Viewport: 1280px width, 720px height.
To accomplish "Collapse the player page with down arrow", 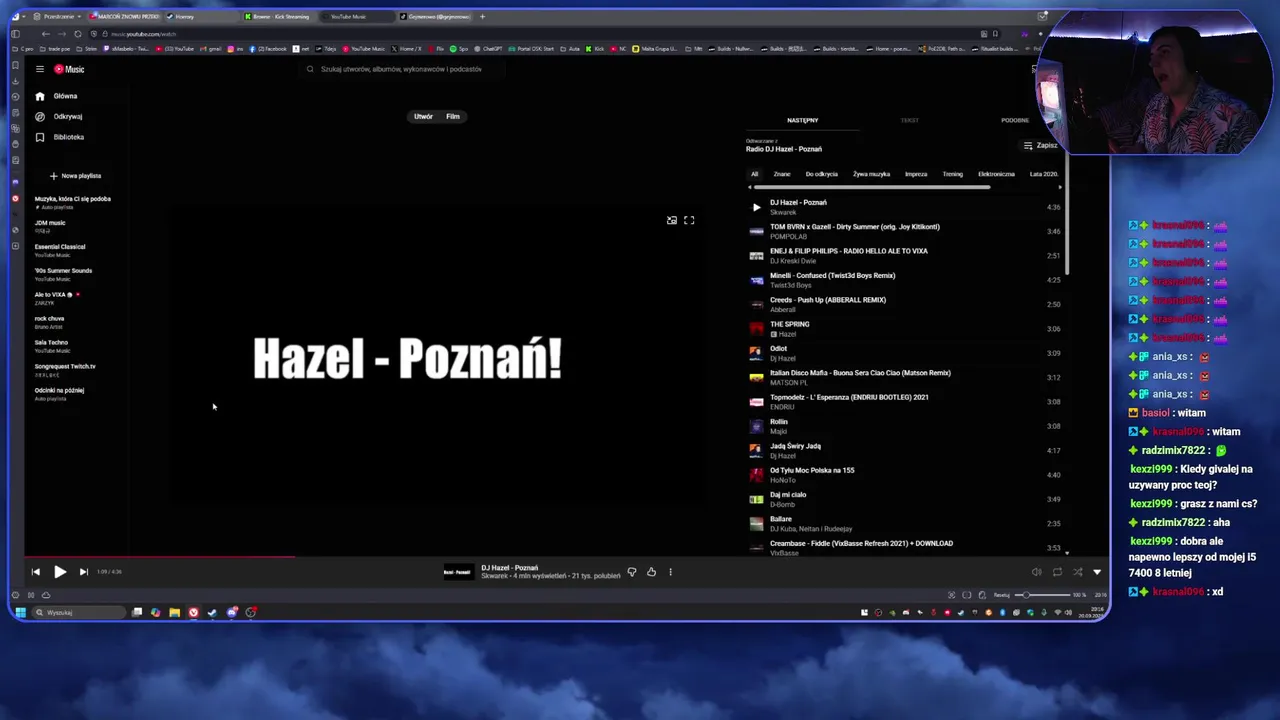I will (x=1097, y=572).
